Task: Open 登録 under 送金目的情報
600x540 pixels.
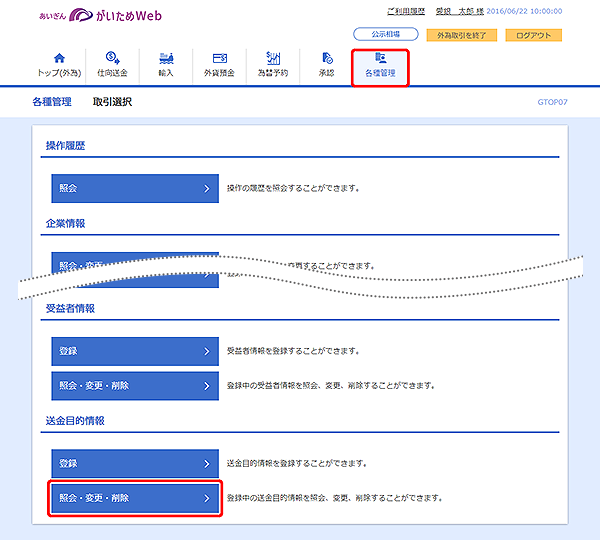Action: click(135, 463)
